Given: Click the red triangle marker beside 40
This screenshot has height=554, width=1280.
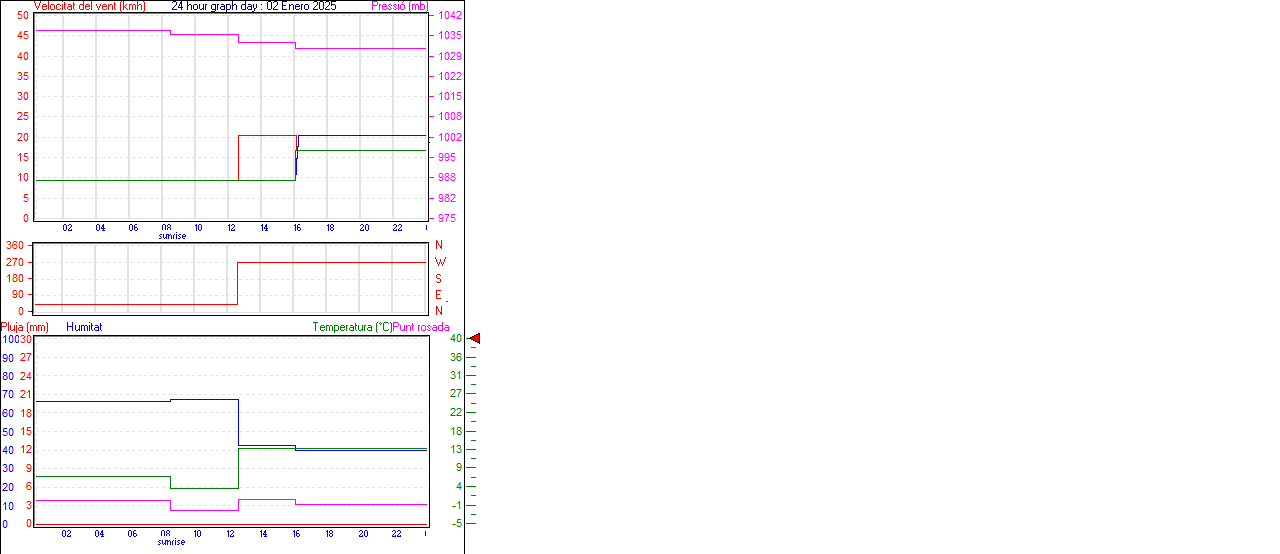Looking at the screenshot, I should tap(475, 339).
